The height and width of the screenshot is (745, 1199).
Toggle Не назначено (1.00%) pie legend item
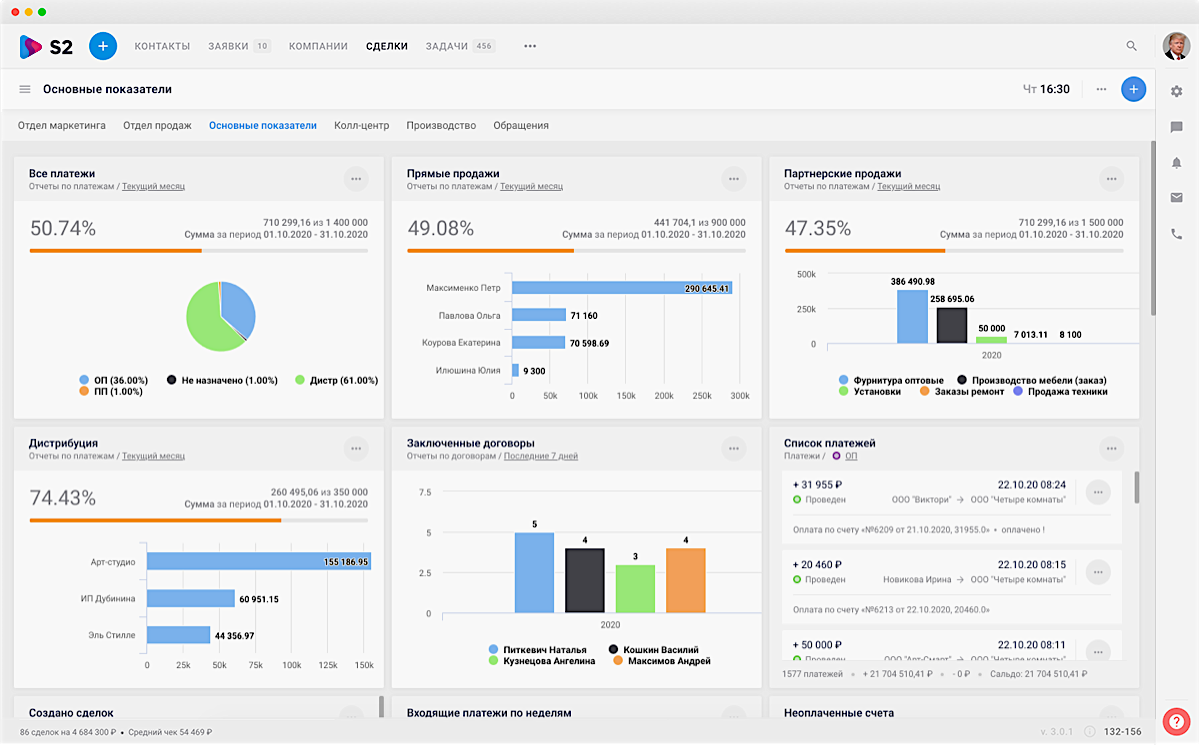[x=223, y=380]
